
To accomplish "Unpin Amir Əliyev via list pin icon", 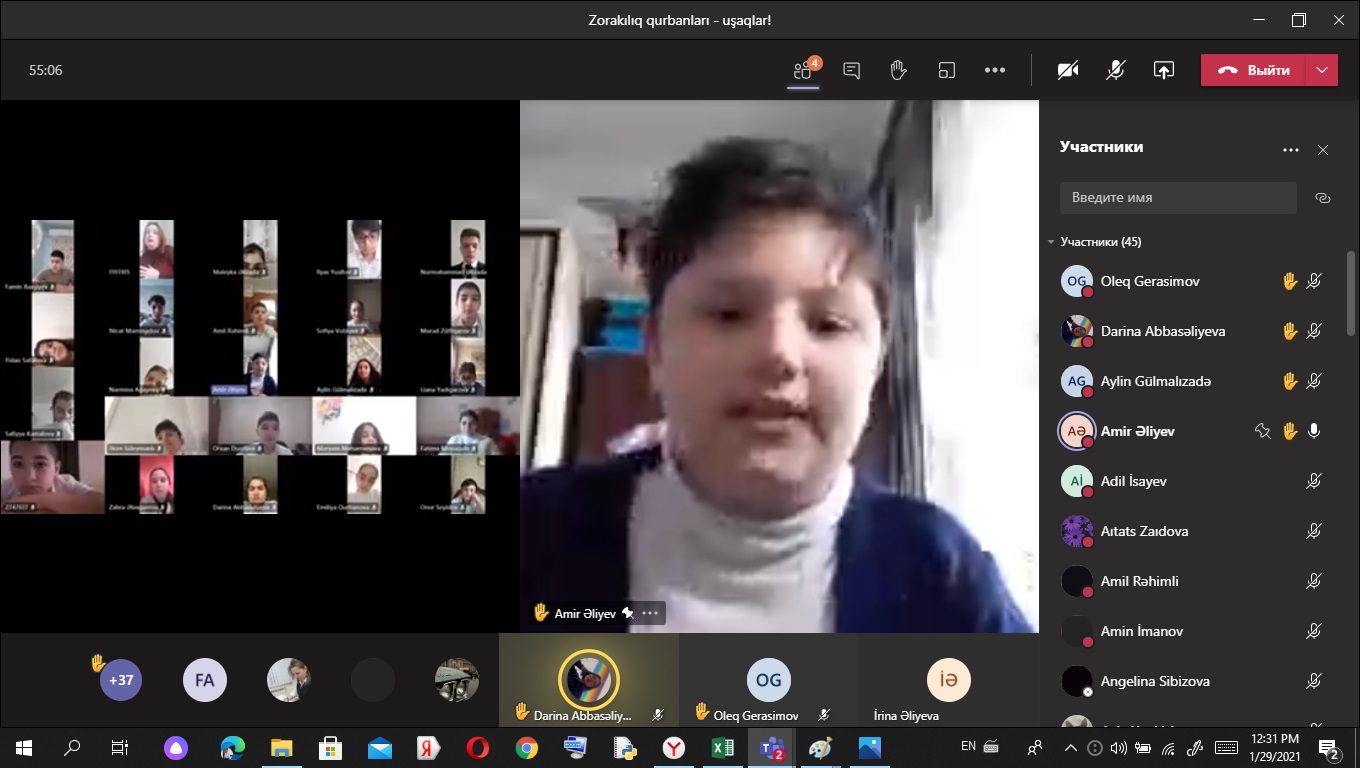I will (1263, 431).
